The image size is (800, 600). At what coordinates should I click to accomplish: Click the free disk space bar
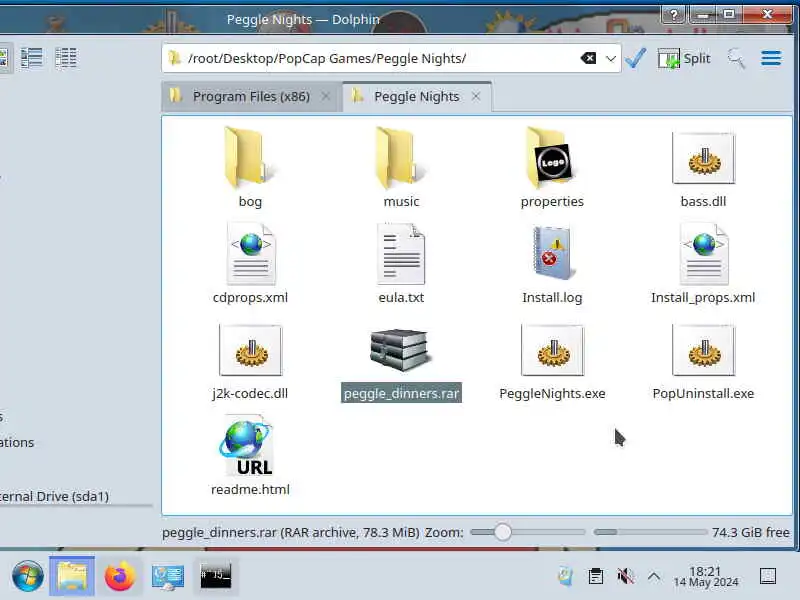point(650,532)
